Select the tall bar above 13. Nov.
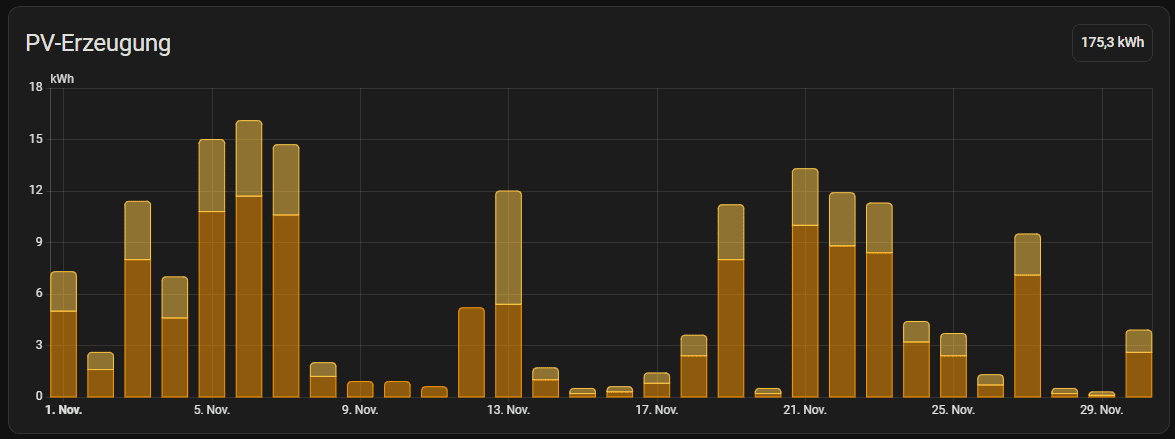 point(509,294)
